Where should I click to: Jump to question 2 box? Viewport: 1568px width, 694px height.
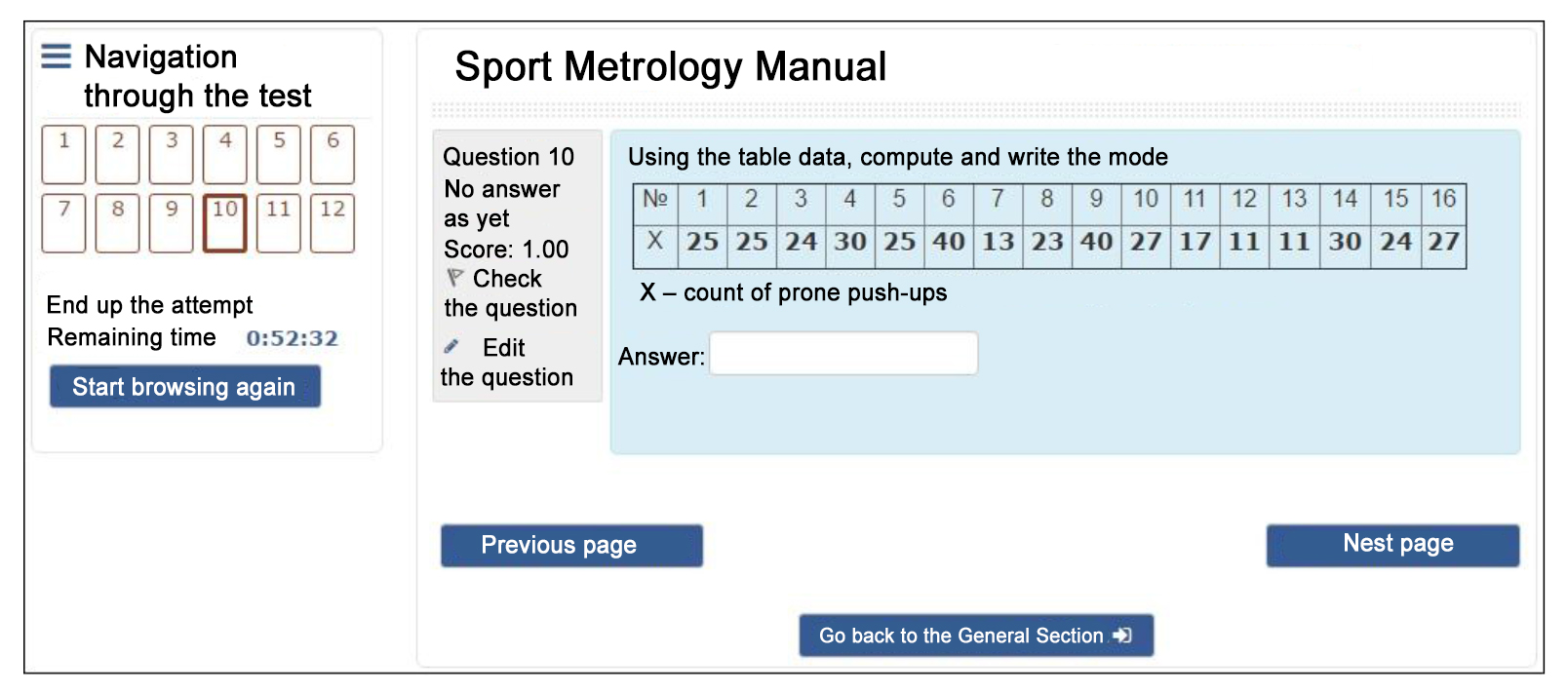[118, 154]
